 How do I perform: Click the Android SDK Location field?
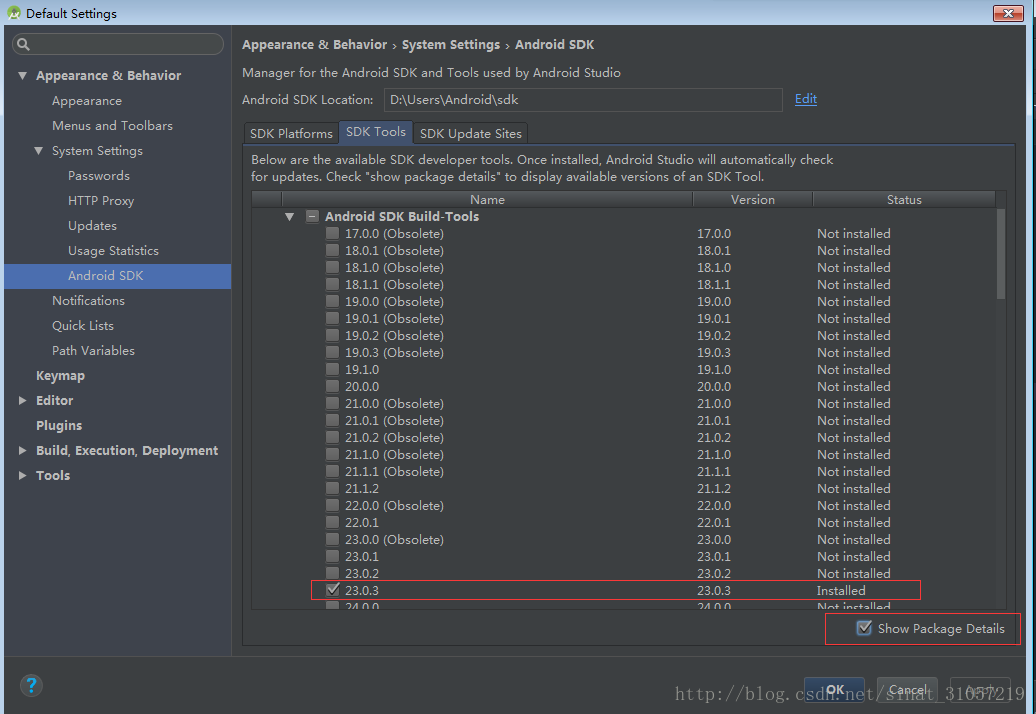coord(582,100)
